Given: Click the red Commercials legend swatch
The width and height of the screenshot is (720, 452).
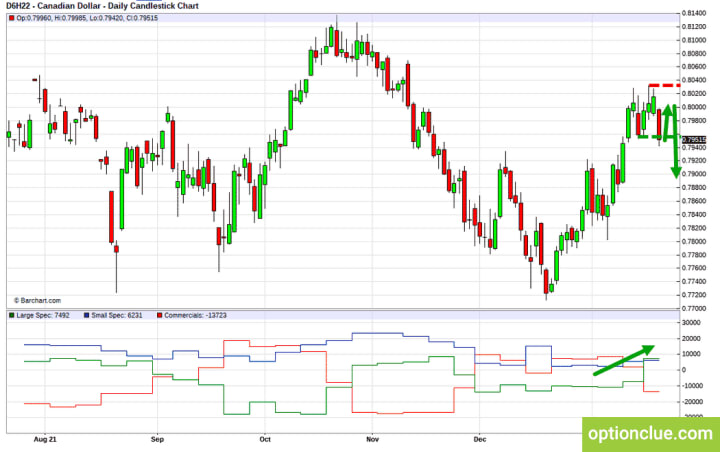Looking at the screenshot, I should (x=159, y=315).
